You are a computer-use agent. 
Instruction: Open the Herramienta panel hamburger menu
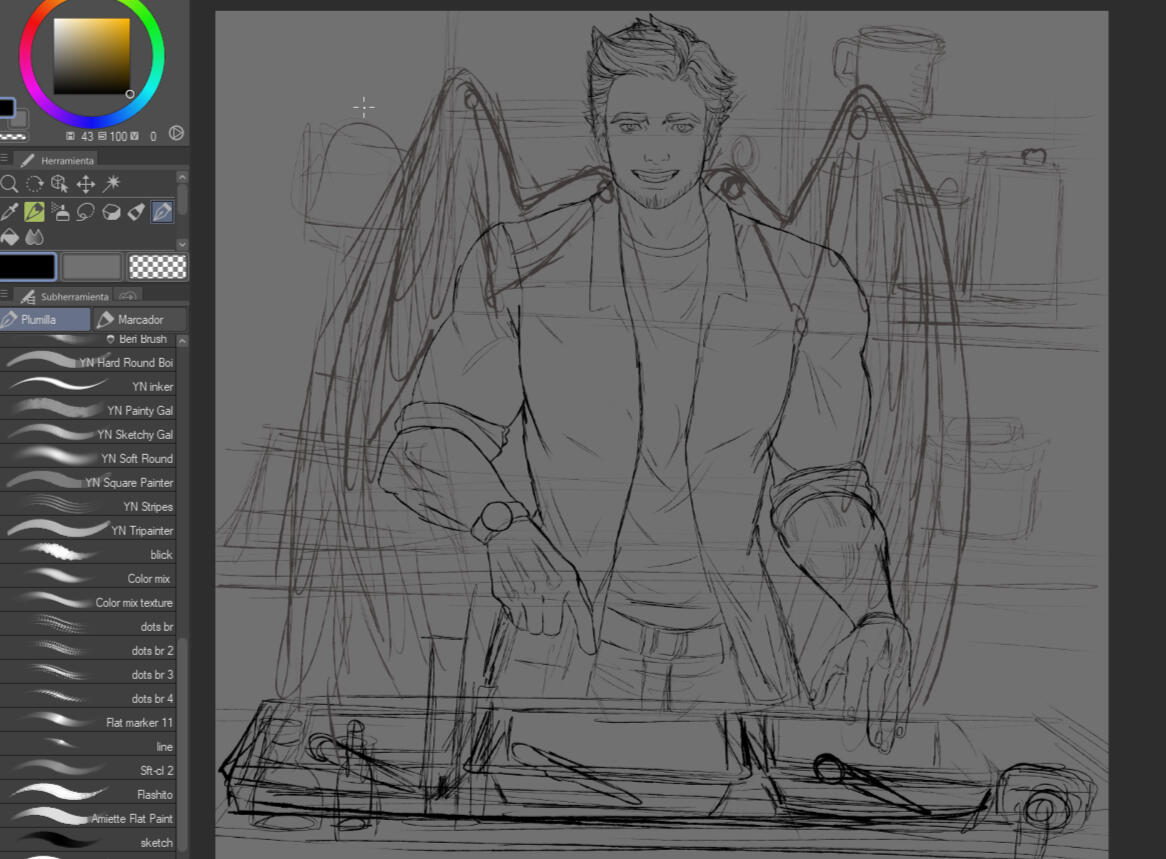5,159
